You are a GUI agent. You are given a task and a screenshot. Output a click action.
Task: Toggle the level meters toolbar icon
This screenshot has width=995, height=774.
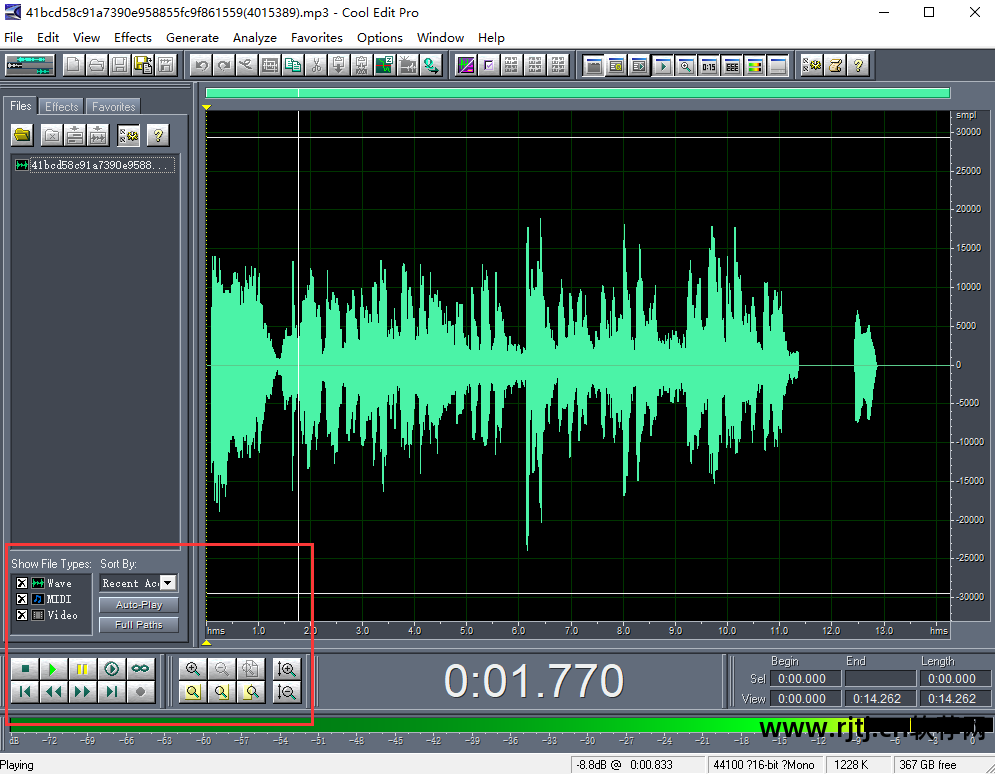point(754,65)
